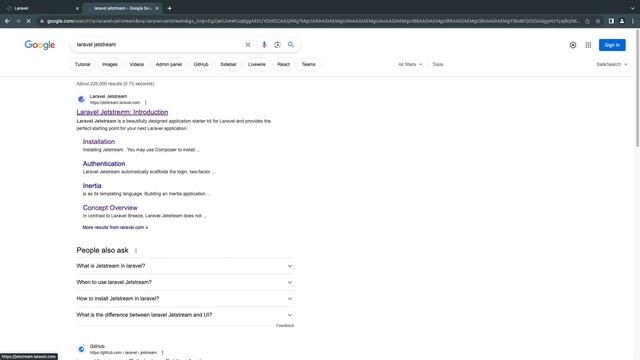Screen dimensions: 640x360
Task: Click the browser forward arrow
Action: point(18,21)
